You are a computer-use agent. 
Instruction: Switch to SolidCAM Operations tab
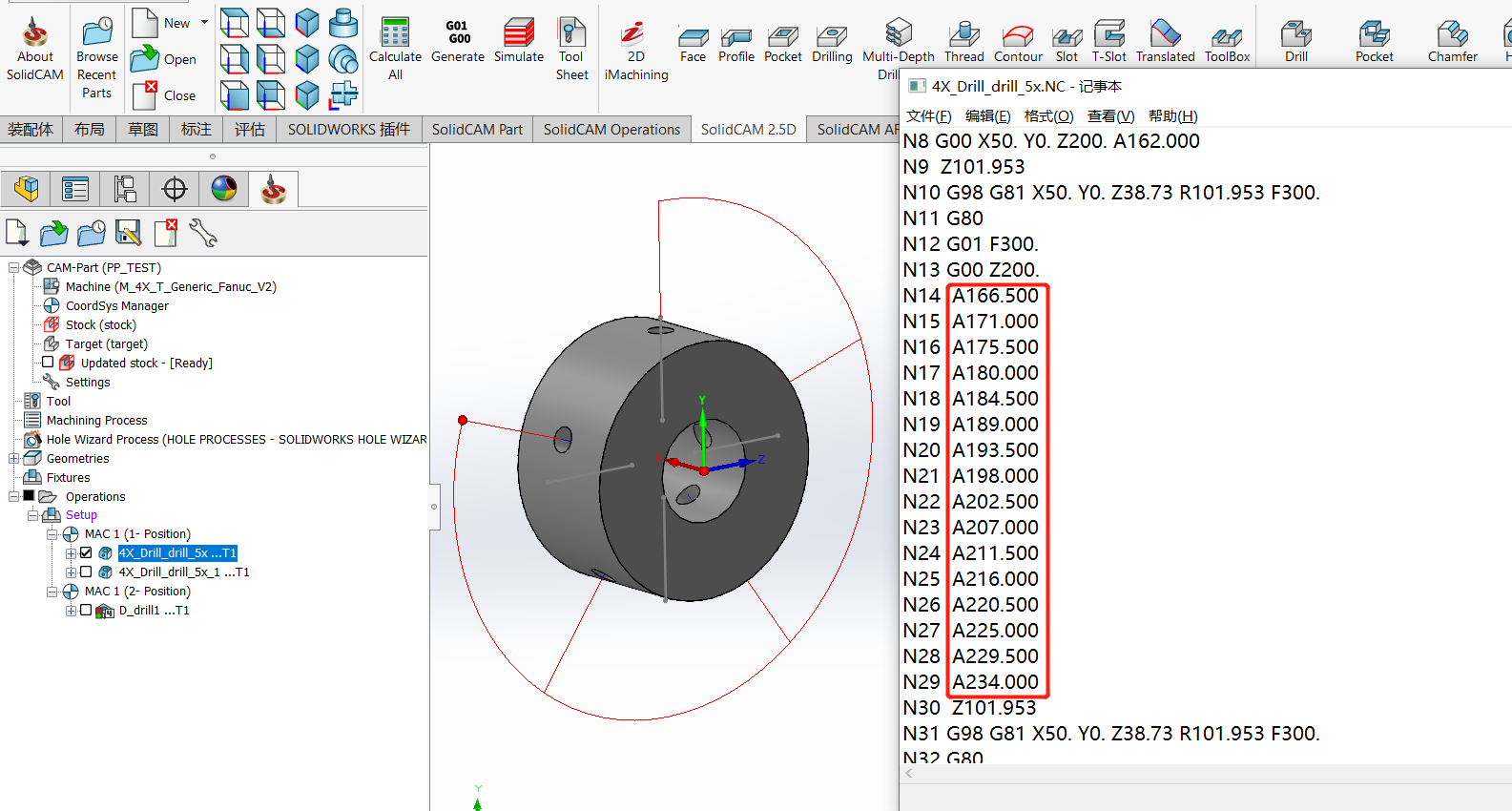click(611, 129)
